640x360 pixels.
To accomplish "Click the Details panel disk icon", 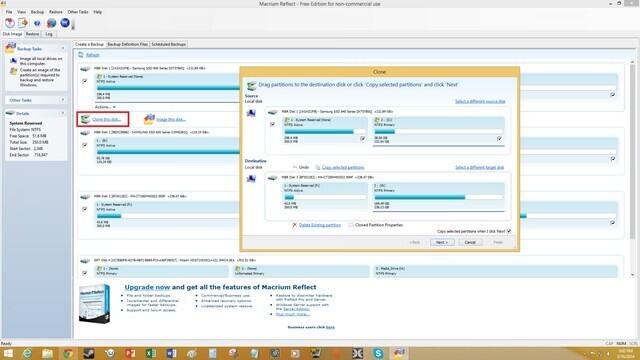I will tap(10, 113).
